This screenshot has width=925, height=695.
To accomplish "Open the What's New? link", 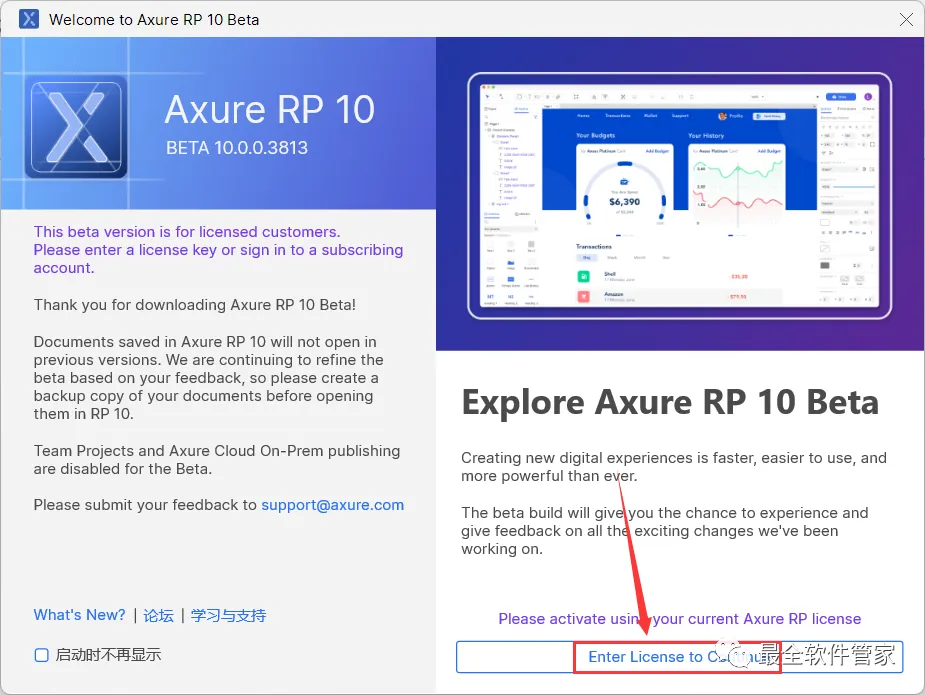I will coord(80,615).
